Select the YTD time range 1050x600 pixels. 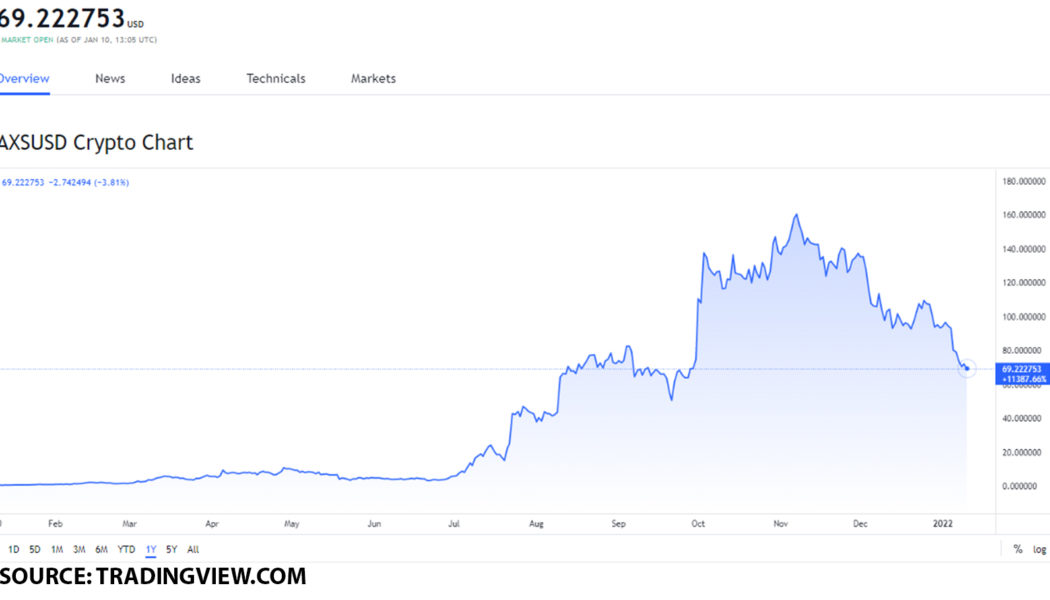(x=126, y=549)
